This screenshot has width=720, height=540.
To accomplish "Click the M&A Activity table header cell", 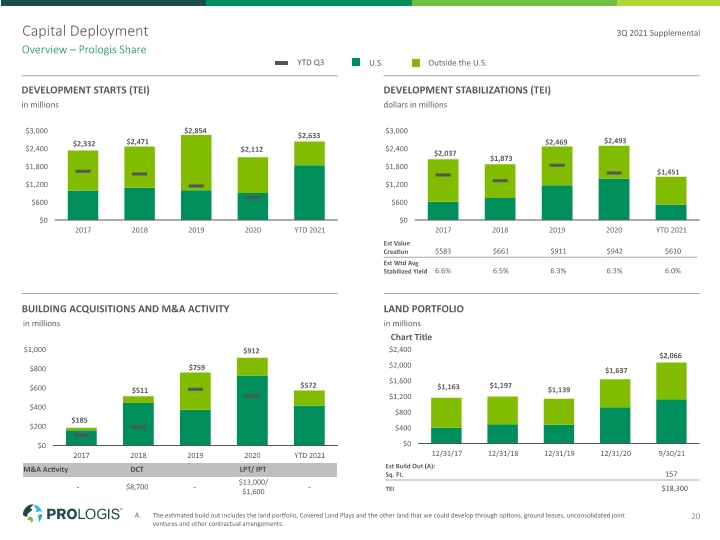I will point(46,469).
